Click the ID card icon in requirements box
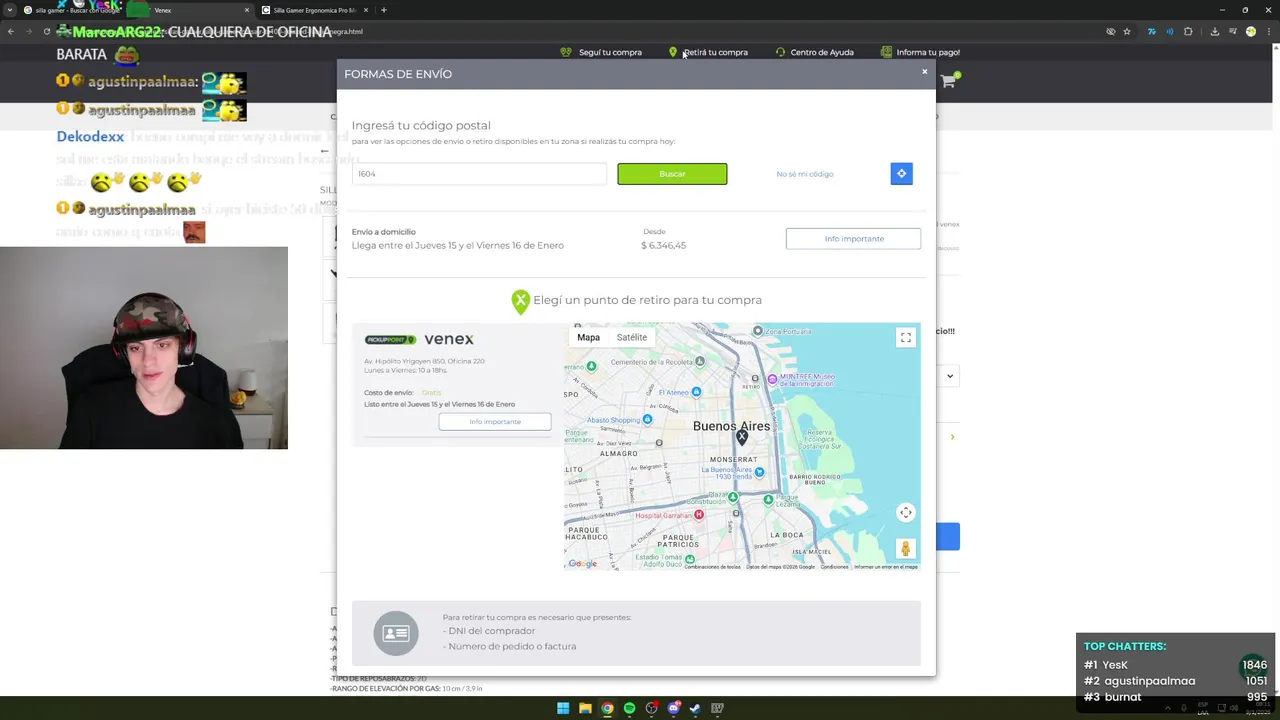This screenshot has height=720, width=1280. click(396, 633)
